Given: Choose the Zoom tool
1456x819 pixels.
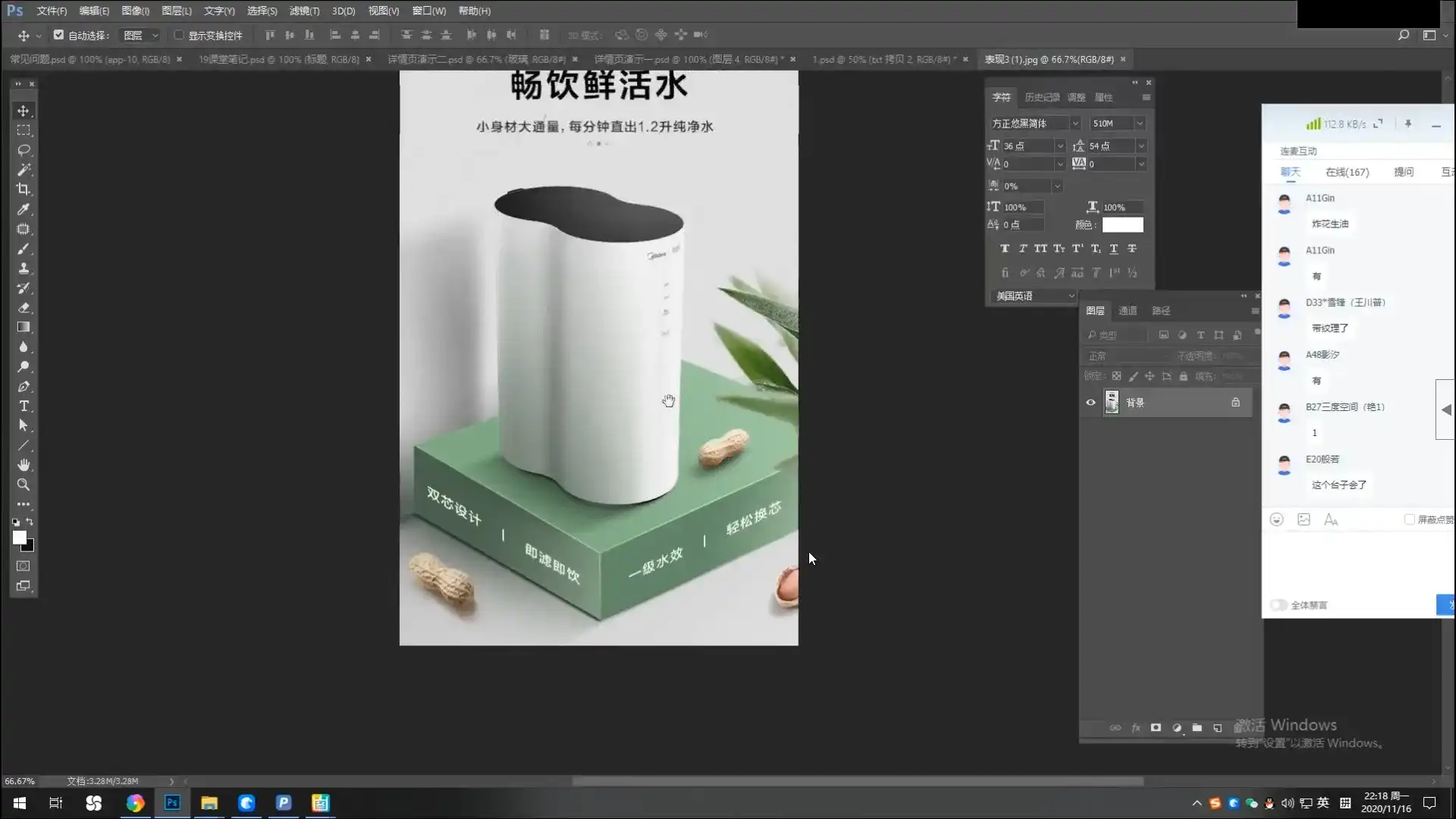Looking at the screenshot, I should click(24, 485).
